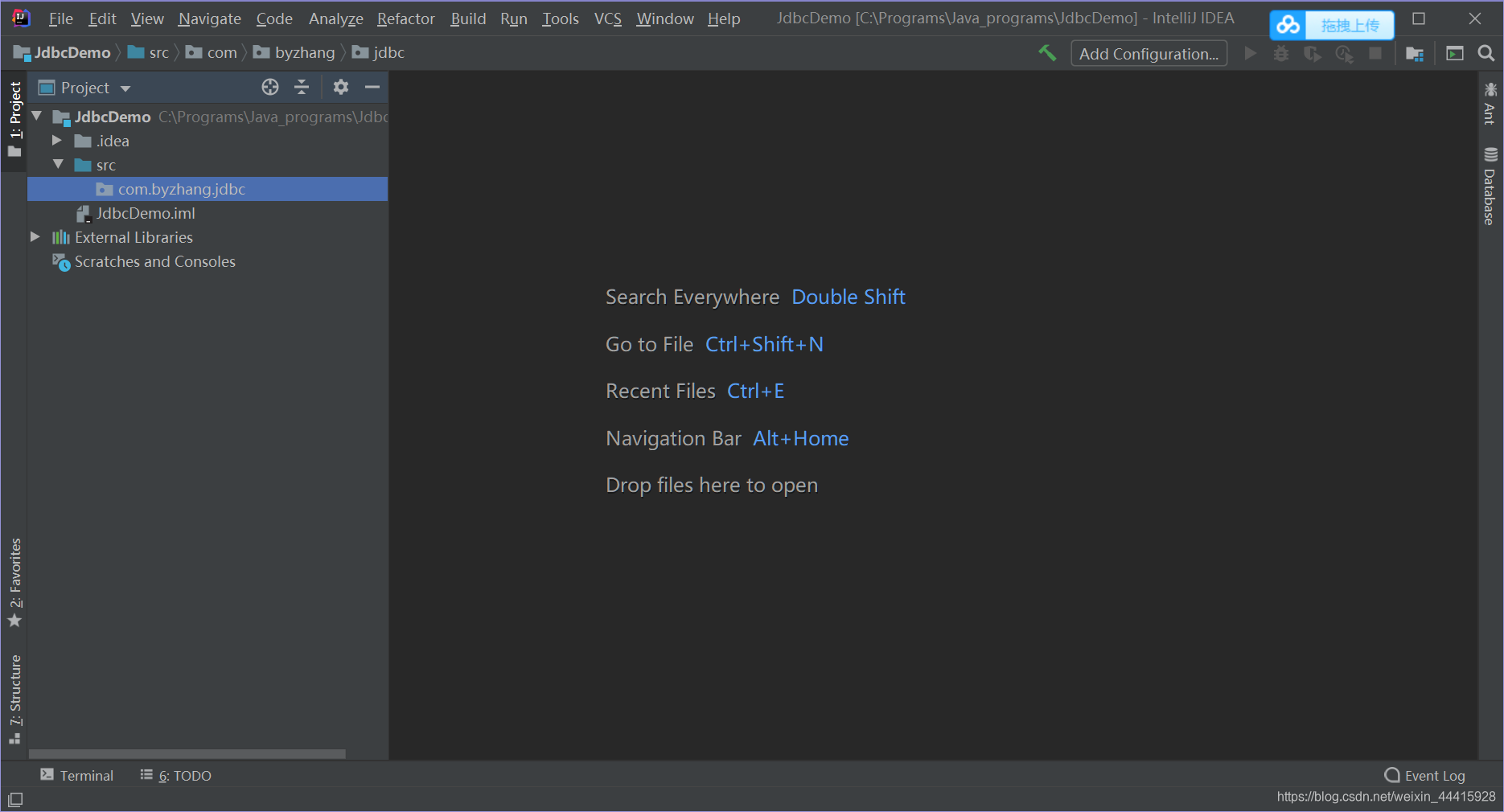Click jdbc breadcrumb in navigation bar
Image resolution: width=1504 pixels, height=812 pixels.
[x=379, y=52]
